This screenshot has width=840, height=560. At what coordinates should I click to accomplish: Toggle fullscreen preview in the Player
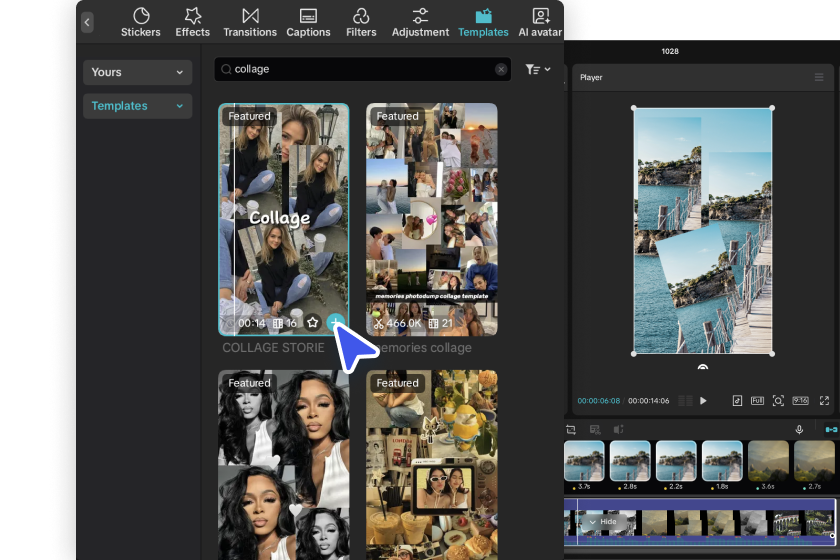[x=825, y=401]
